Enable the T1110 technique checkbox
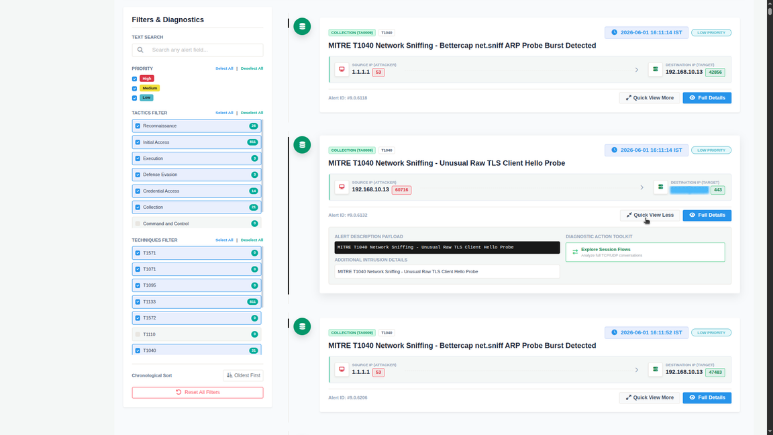 click(138, 334)
